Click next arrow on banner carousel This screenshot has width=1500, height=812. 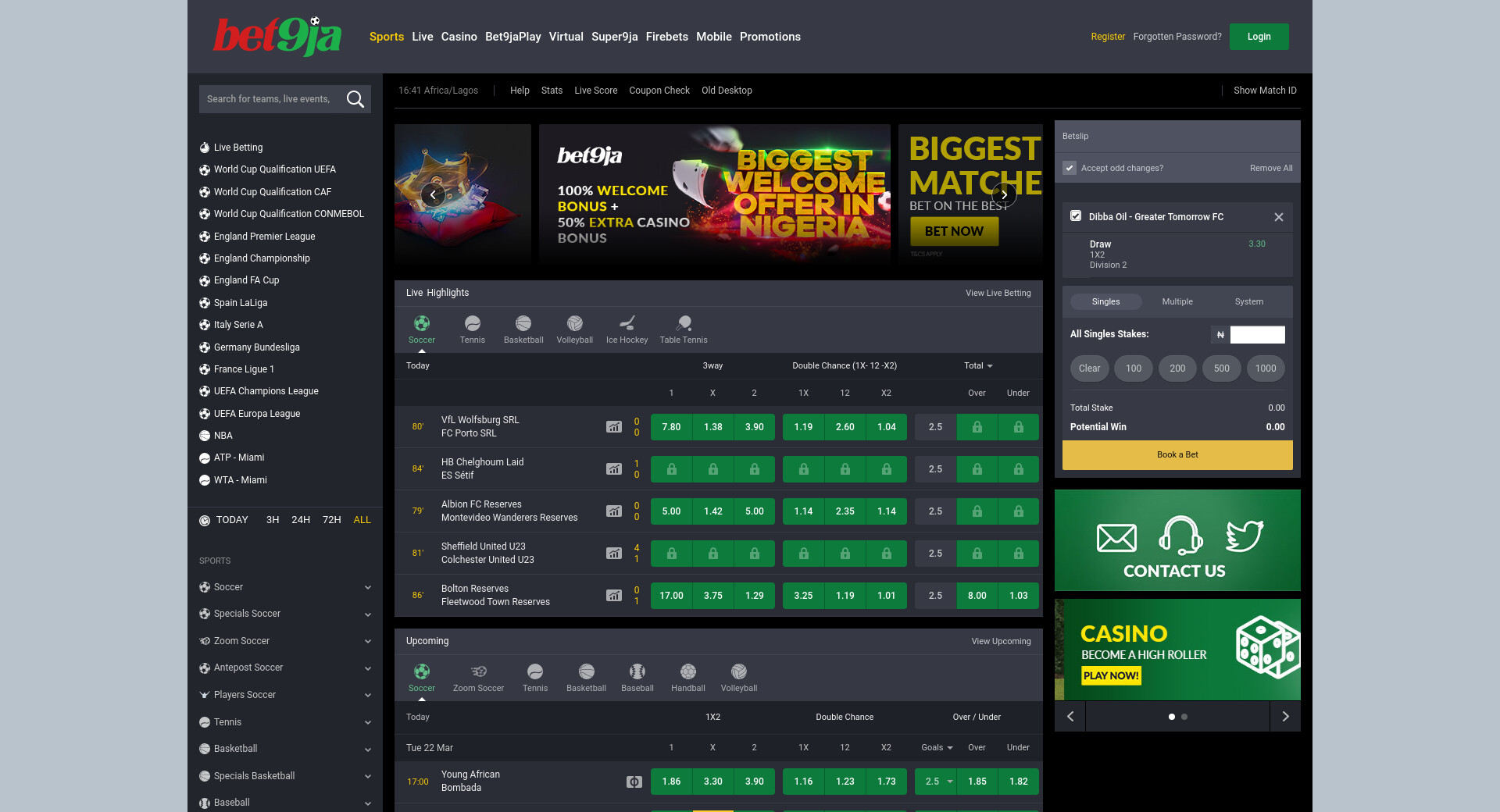click(x=1004, y=194)
